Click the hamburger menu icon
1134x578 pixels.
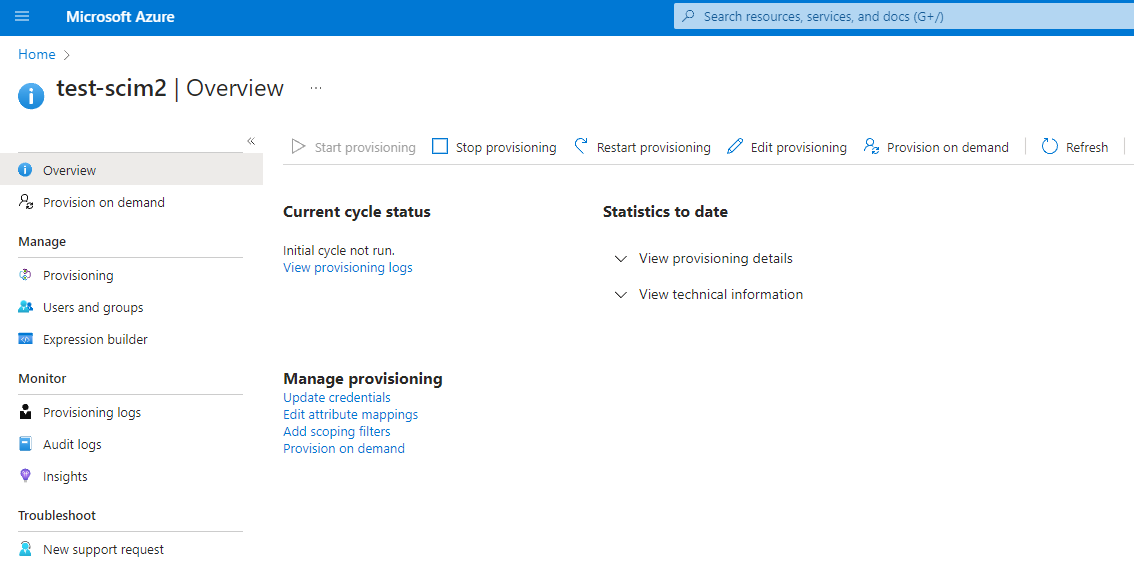(22, 16)
